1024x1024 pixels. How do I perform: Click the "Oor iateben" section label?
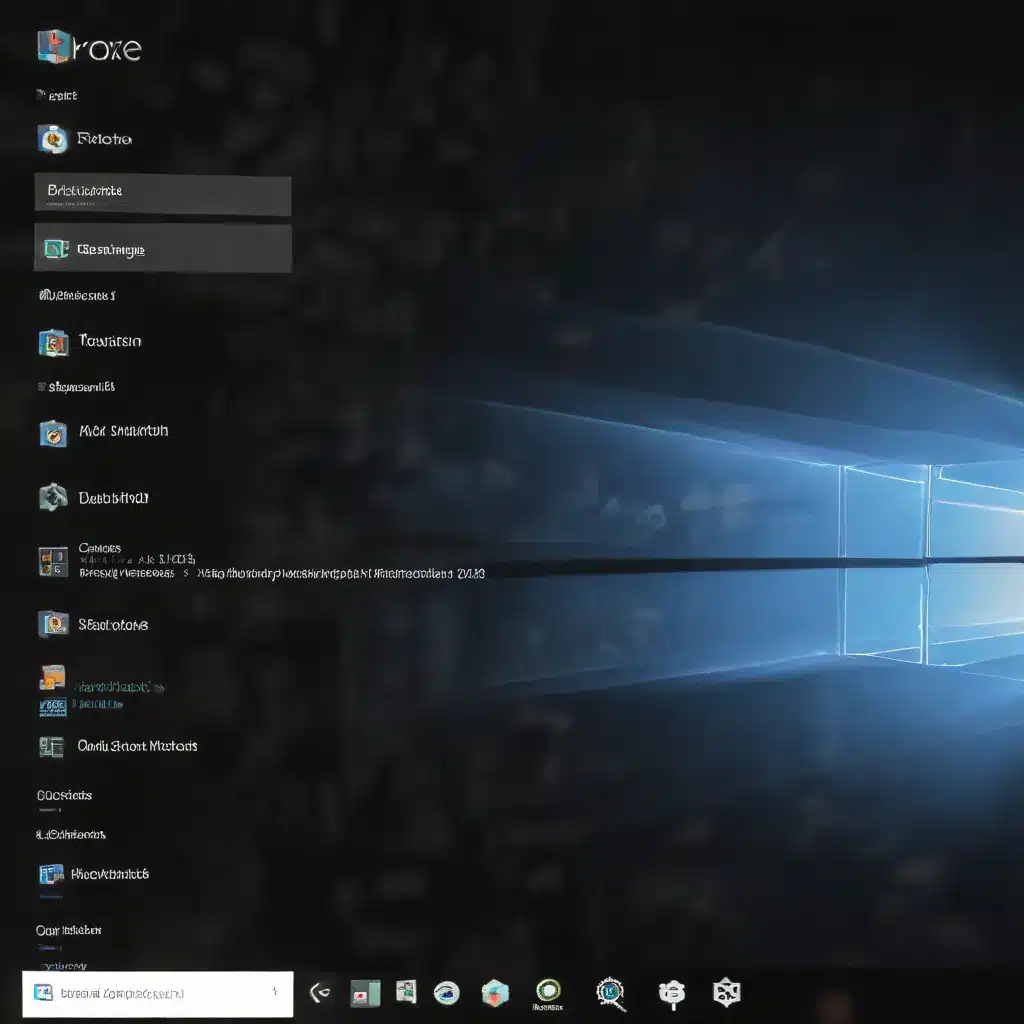(x=69, y=930)
